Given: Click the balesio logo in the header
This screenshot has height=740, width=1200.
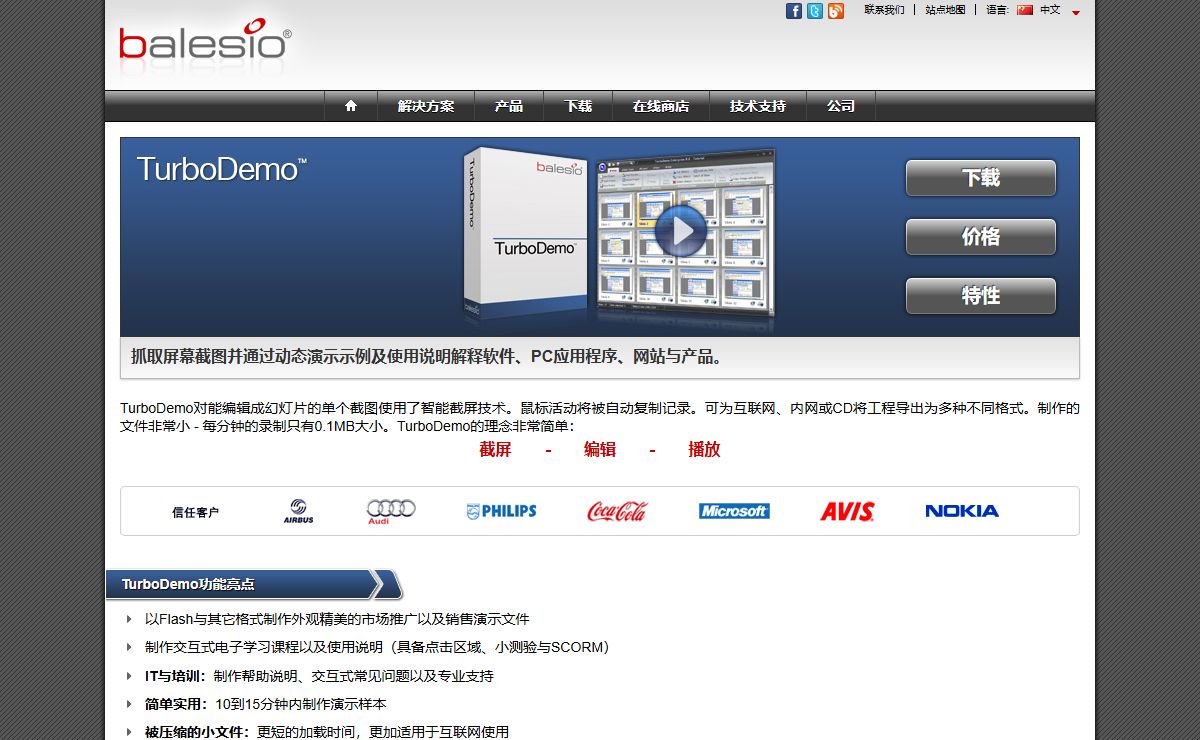Looking at the screenshot, I should point(205,41).
